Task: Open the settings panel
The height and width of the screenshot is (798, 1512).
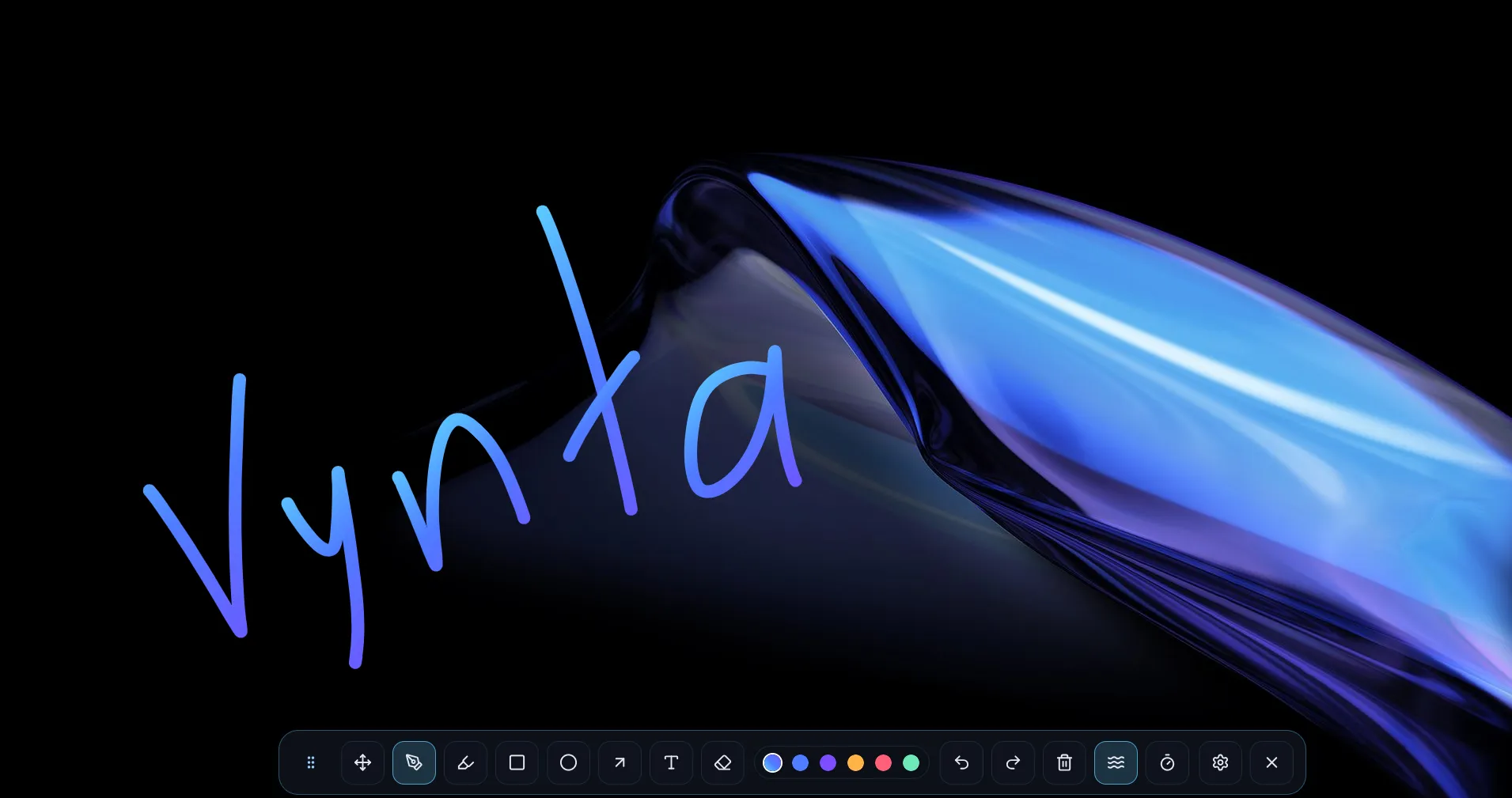Action: pyautogui.click(x=1219, y=762)
